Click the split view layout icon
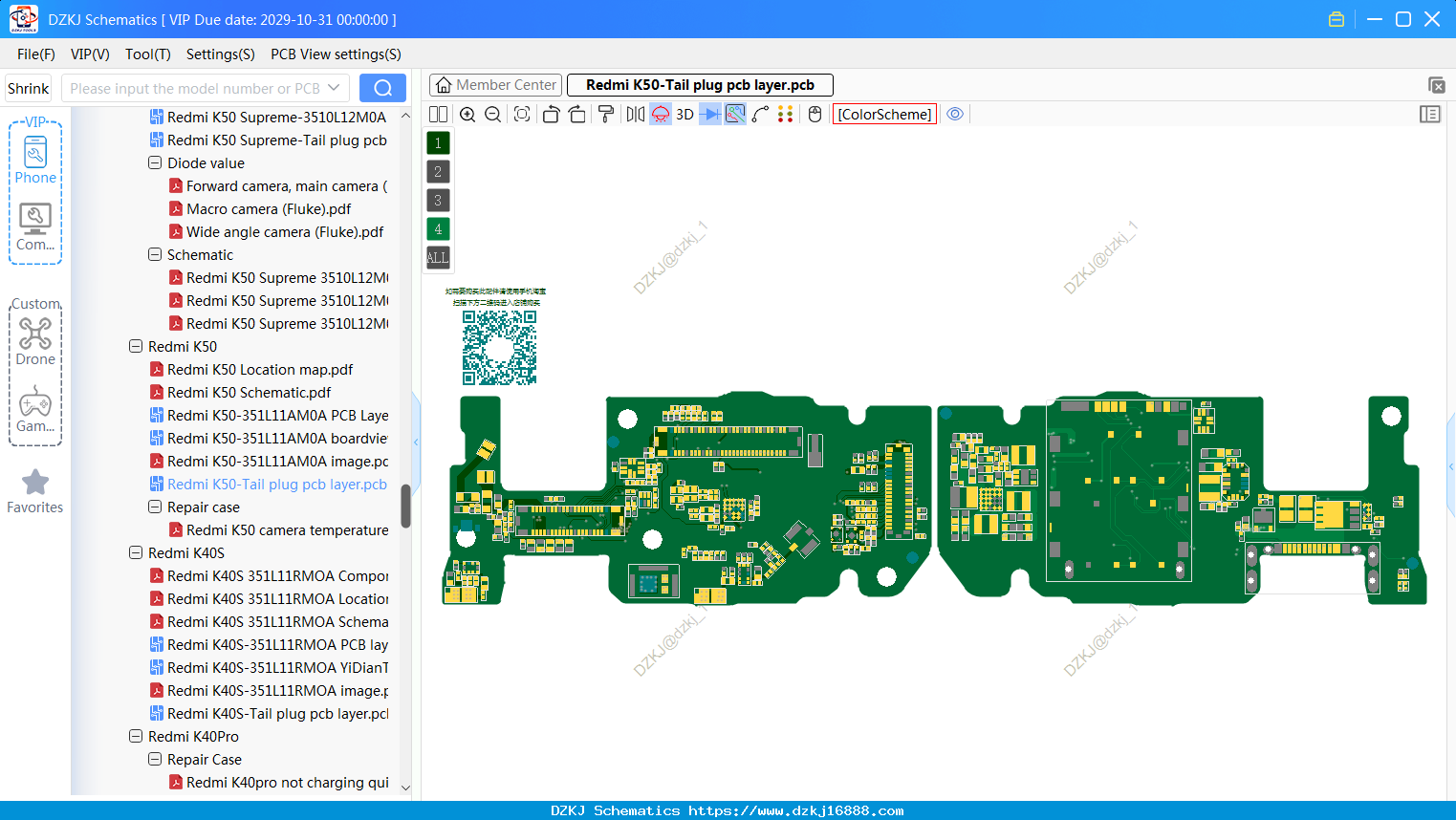Screen dimensions: 1456x820 coord(438,114)
